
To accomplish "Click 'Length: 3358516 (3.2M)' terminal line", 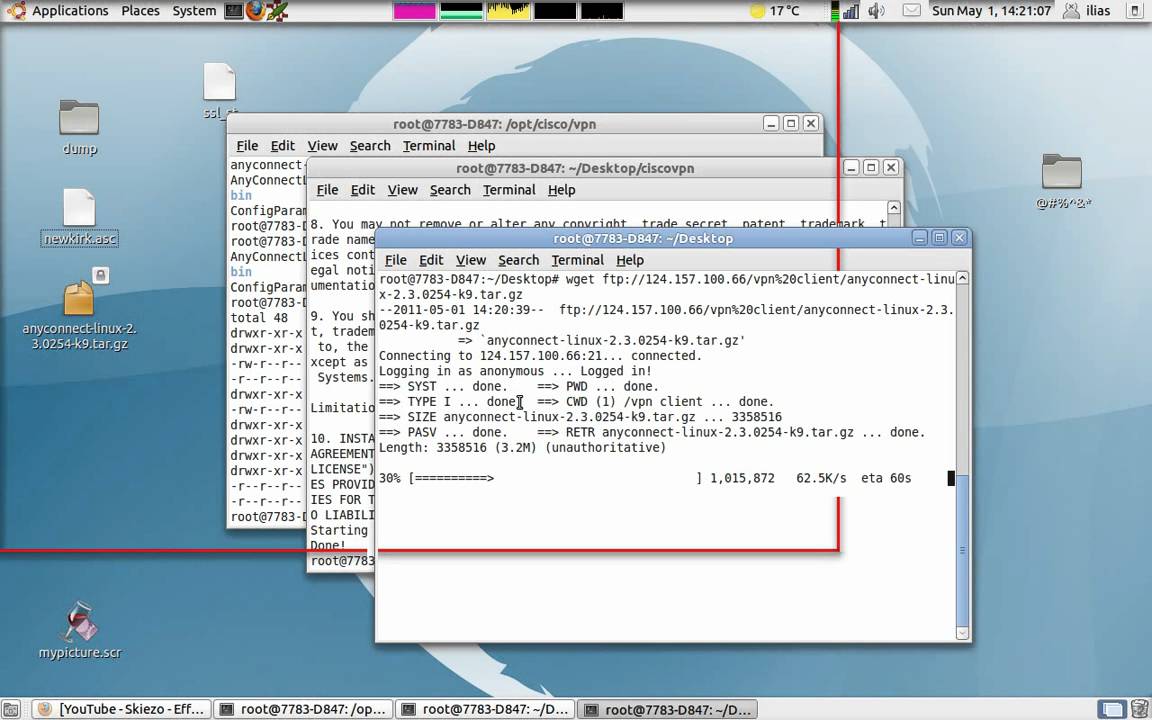I will click(x=522, y=447).
